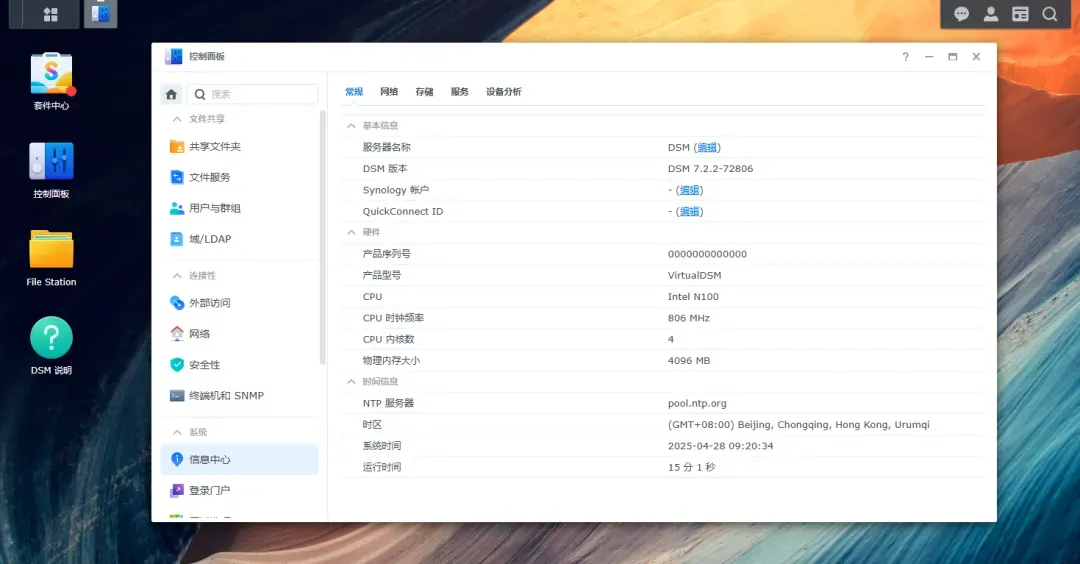1080x564 pixels.
Task: Click the Control Panel search field
Action: click(x=253, y=94)
